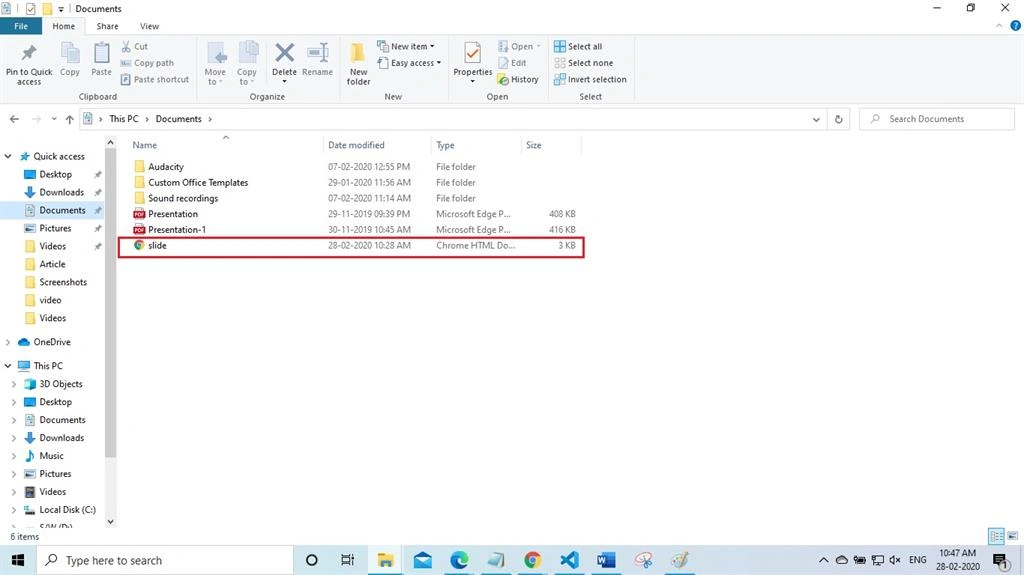Switch to large icons view toggle

[x=1012, y=536]
